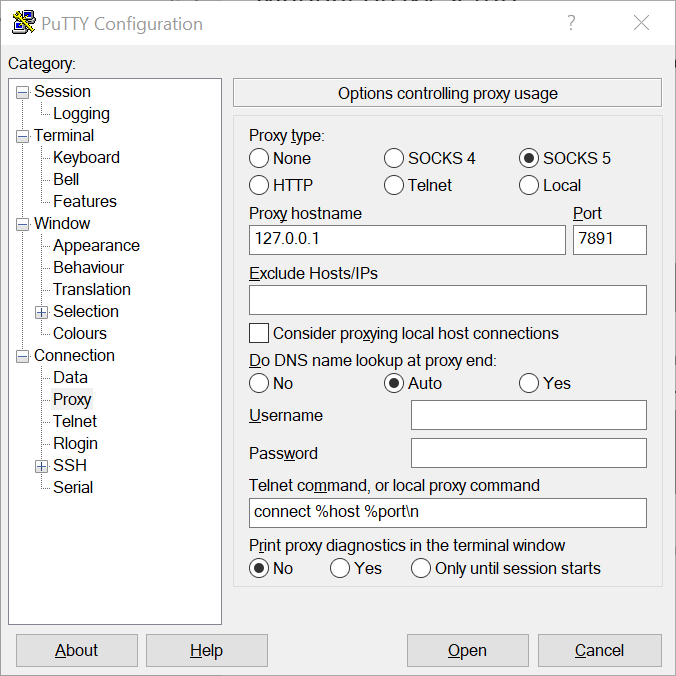This screenshot has height=676, width=676.
Task: Open the Logging category
Action: [x=81, y=113]
